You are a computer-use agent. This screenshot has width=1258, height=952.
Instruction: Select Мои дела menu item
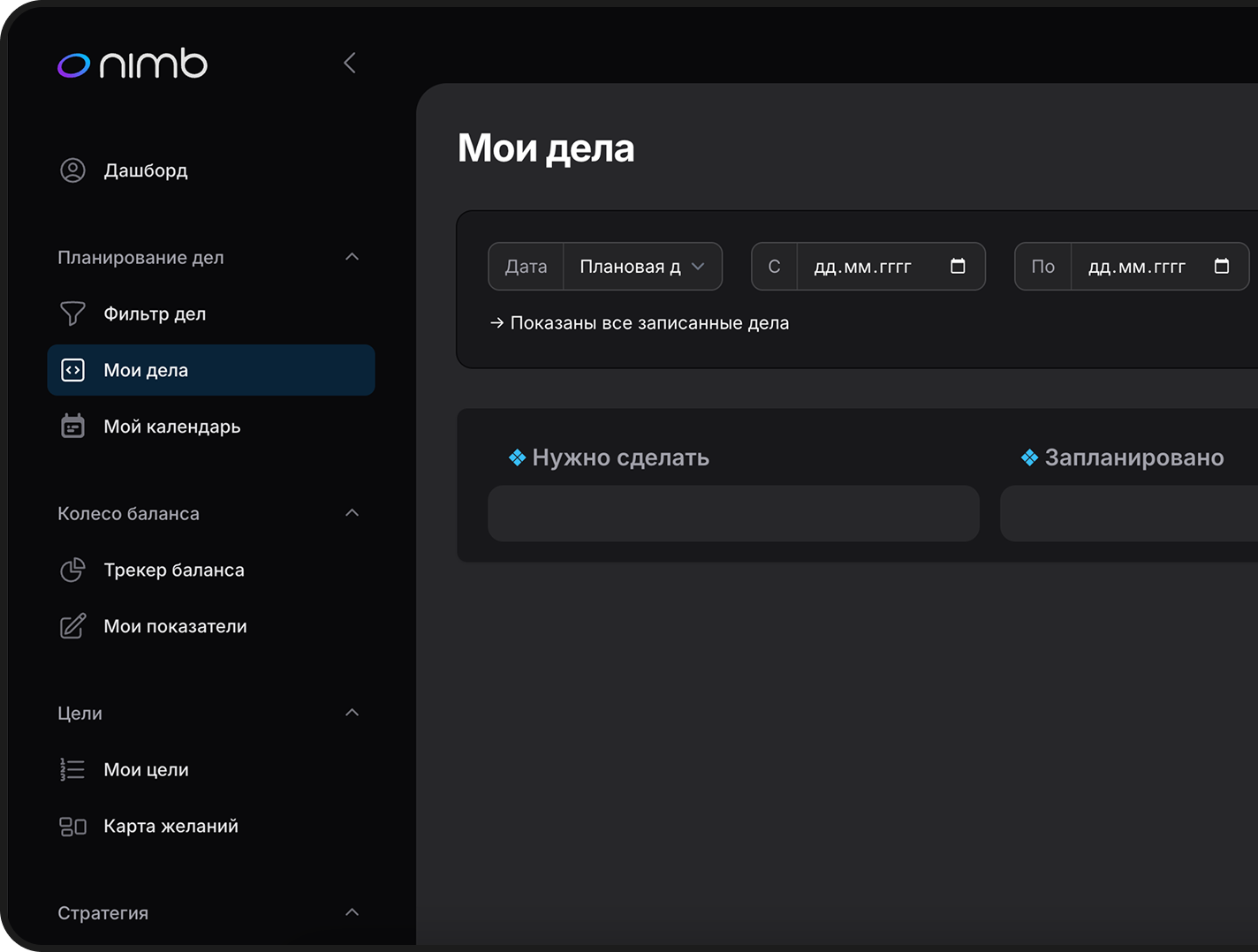(x=211, y=370)
